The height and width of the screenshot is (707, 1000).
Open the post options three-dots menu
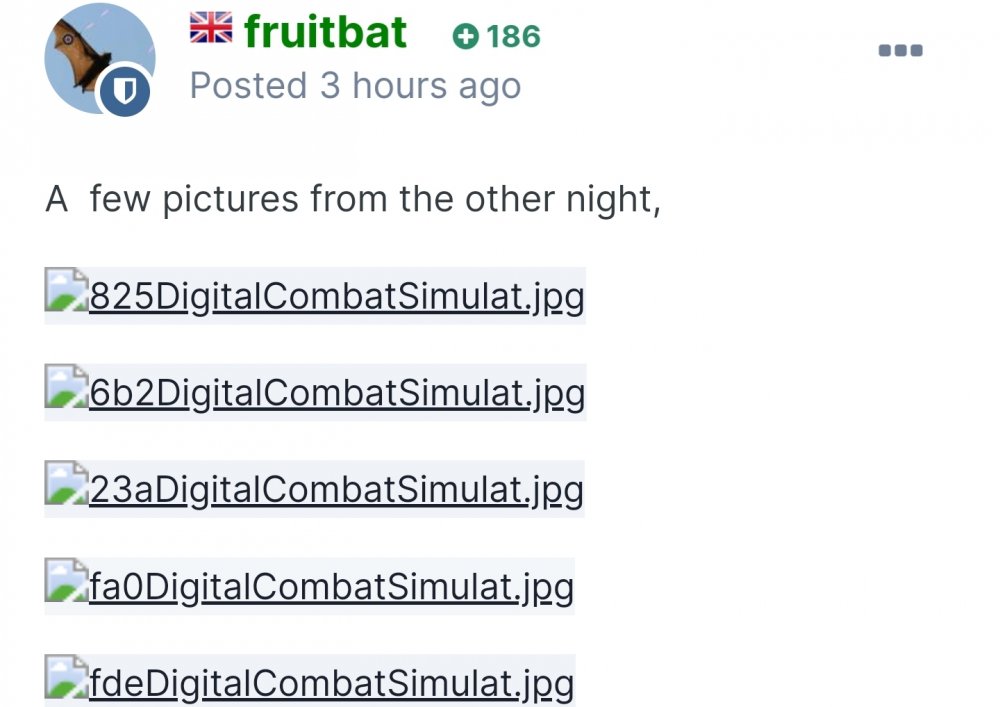click(900, 50)
